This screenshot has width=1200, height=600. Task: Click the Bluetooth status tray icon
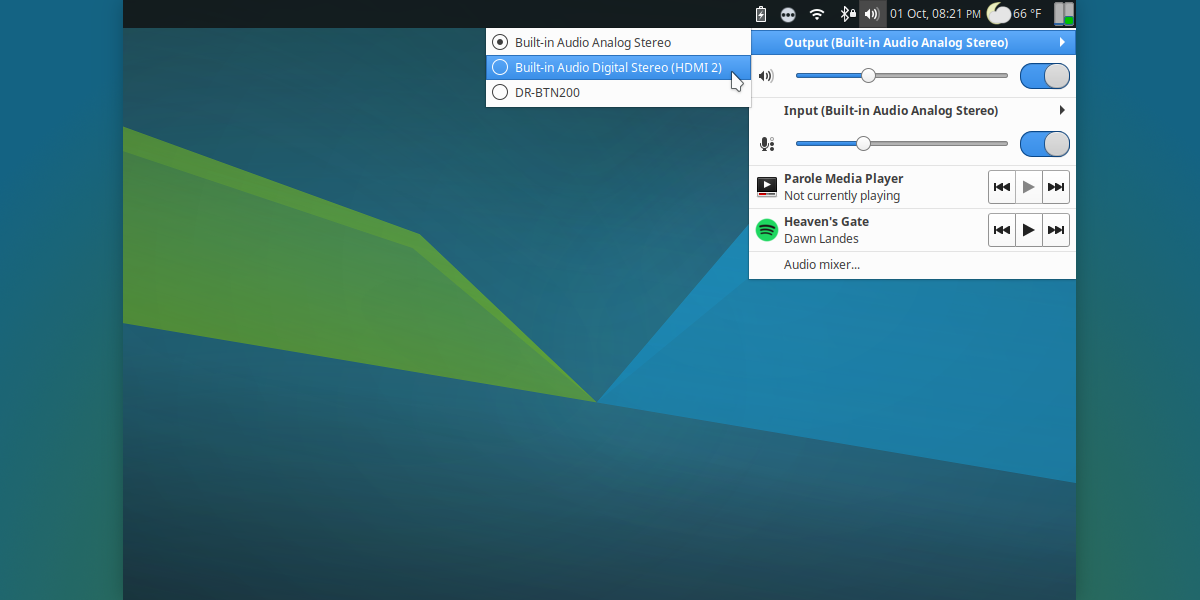pos(848,14)
